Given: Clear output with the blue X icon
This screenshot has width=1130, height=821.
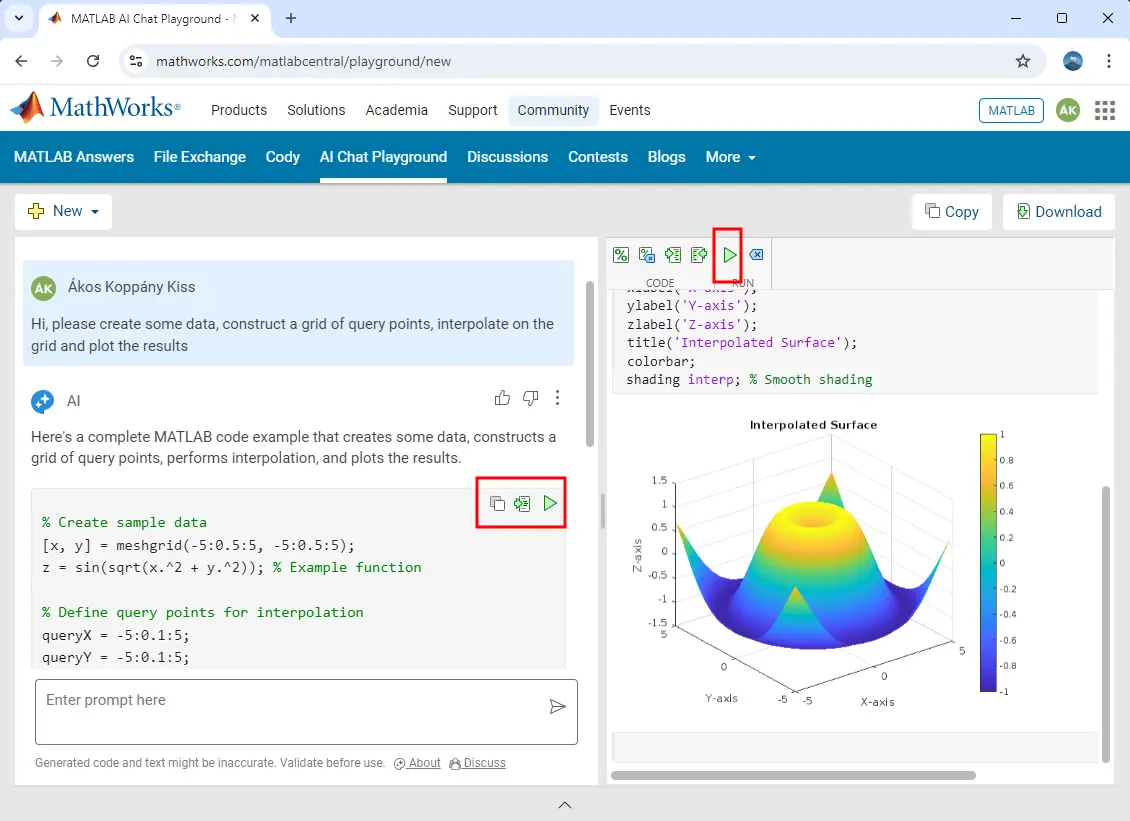Looking at the screenshot, I should (x=756, y=254).
